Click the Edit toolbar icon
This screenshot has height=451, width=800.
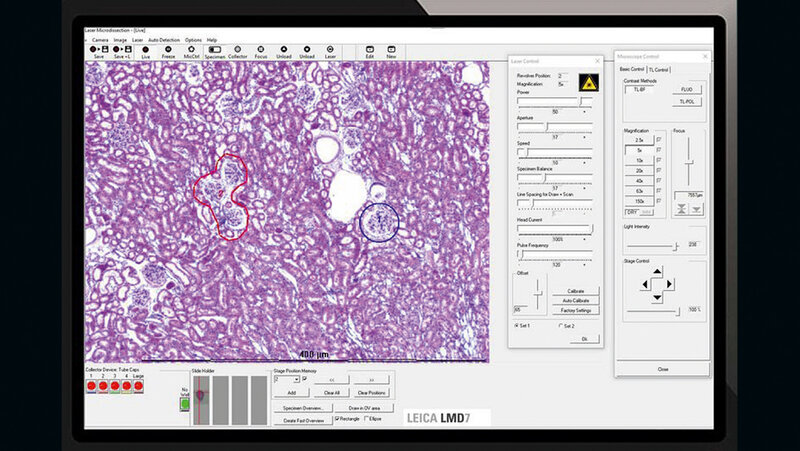coord(370,49)
